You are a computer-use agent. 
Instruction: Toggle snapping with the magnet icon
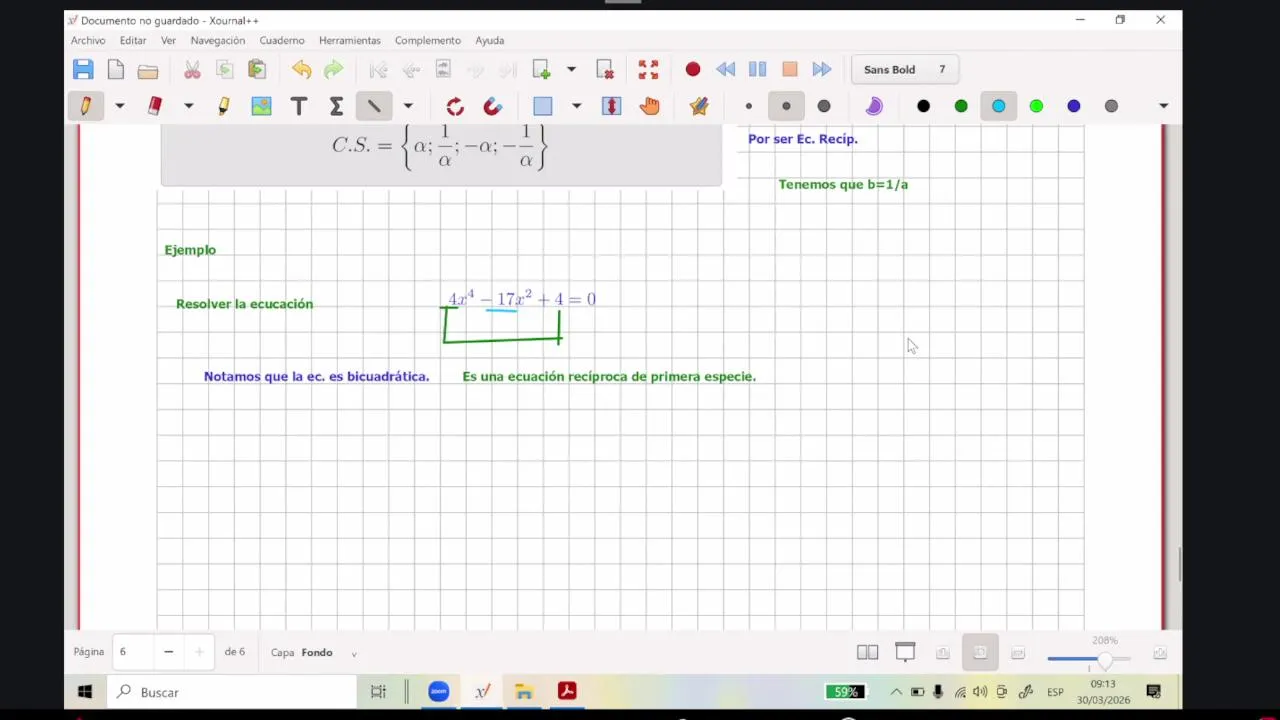coord(492,106)
